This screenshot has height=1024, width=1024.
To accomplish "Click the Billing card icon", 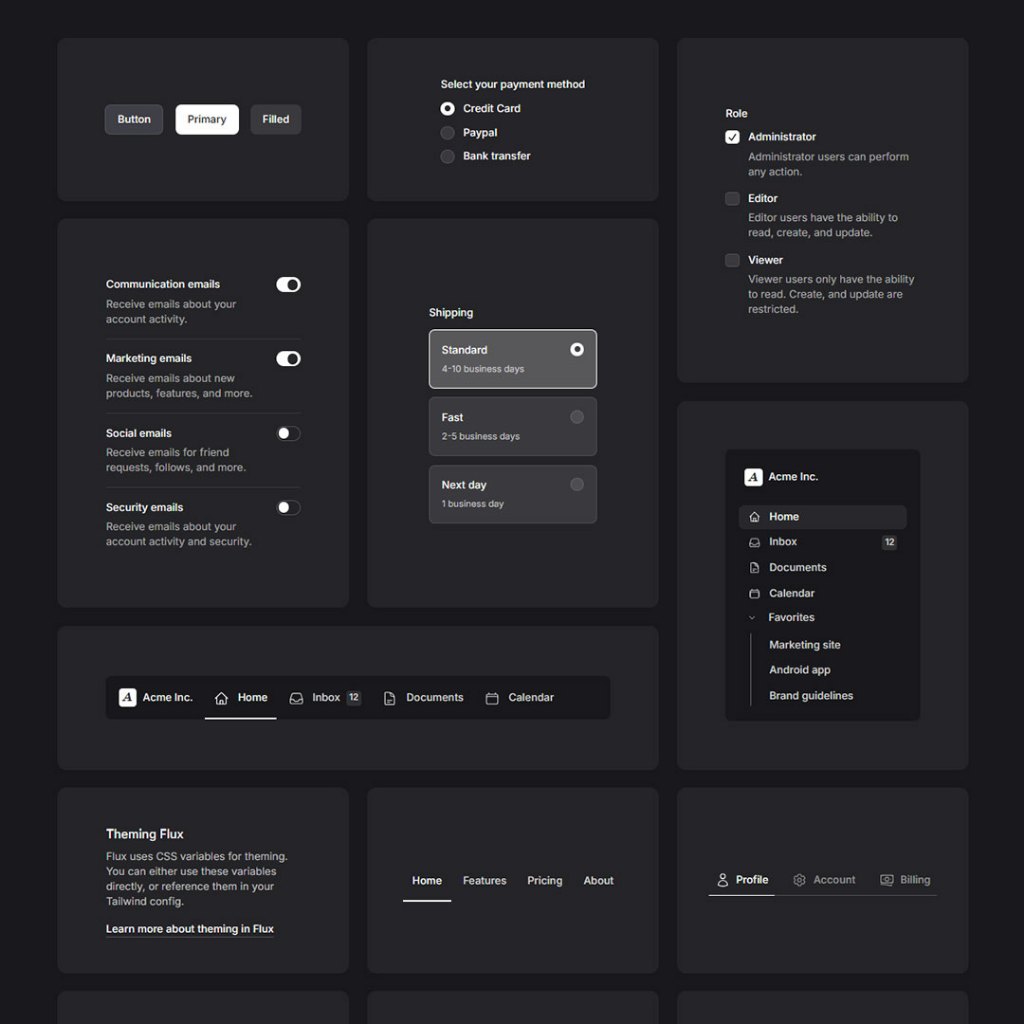I will (886, 880).
